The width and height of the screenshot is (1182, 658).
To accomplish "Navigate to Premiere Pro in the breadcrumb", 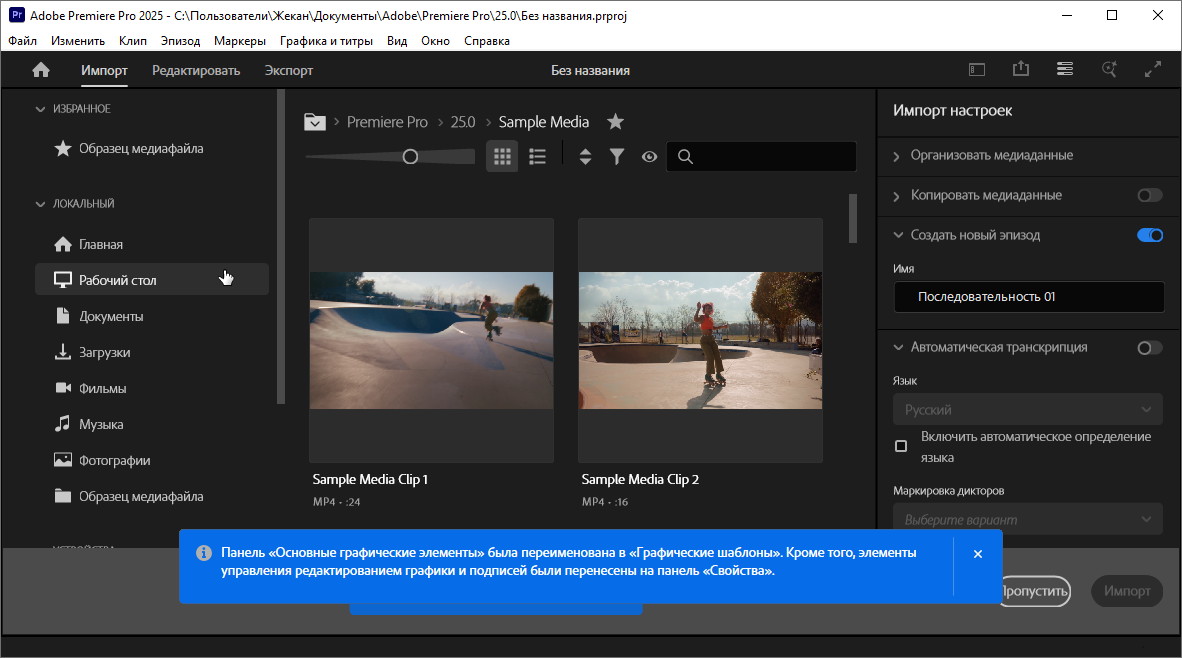I will tap(387, 122).
